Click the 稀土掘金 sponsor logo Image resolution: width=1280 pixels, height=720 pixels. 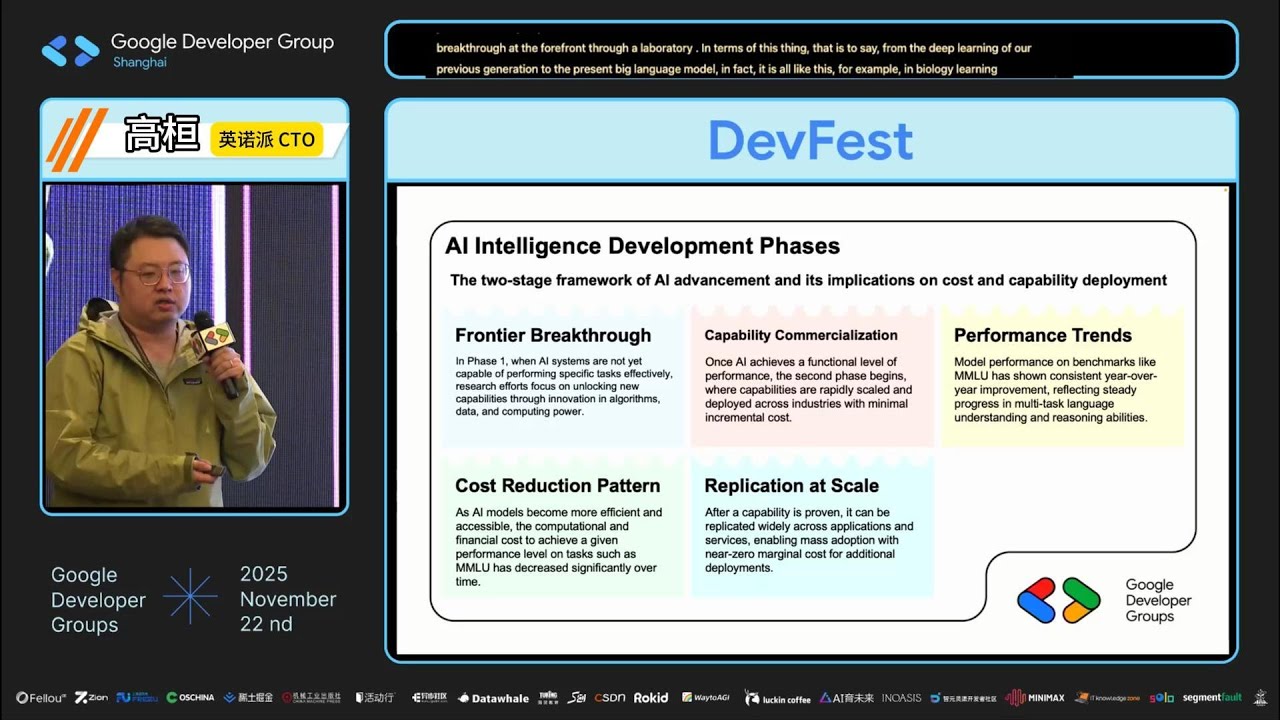(248, 698)
